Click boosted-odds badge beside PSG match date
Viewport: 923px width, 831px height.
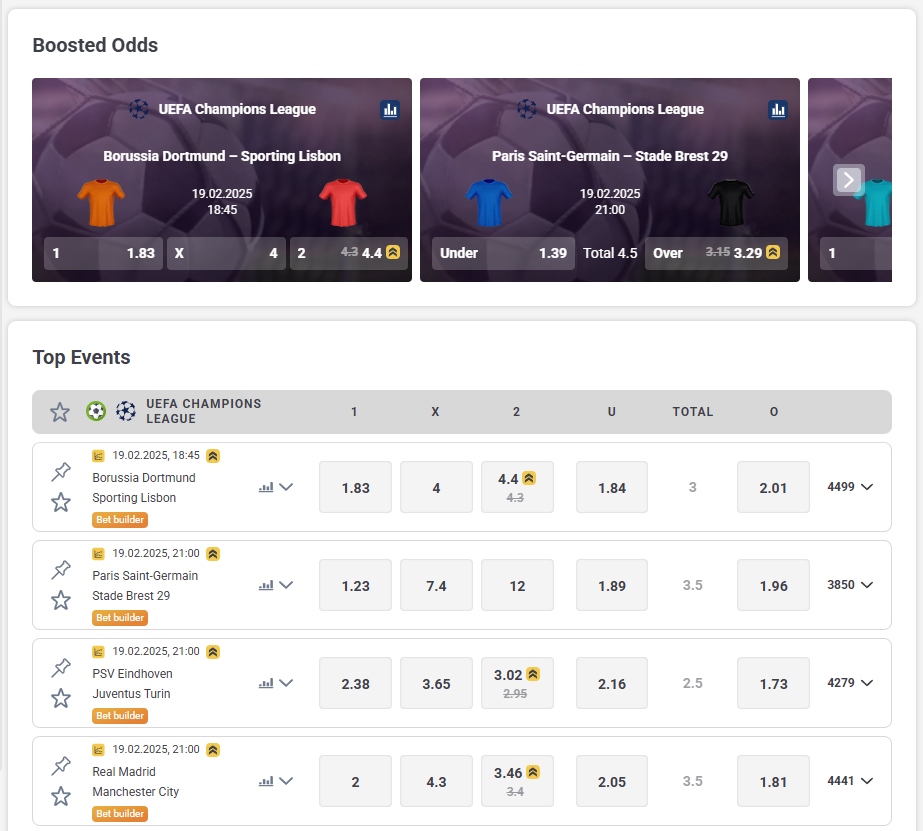[x=213, y=554]
